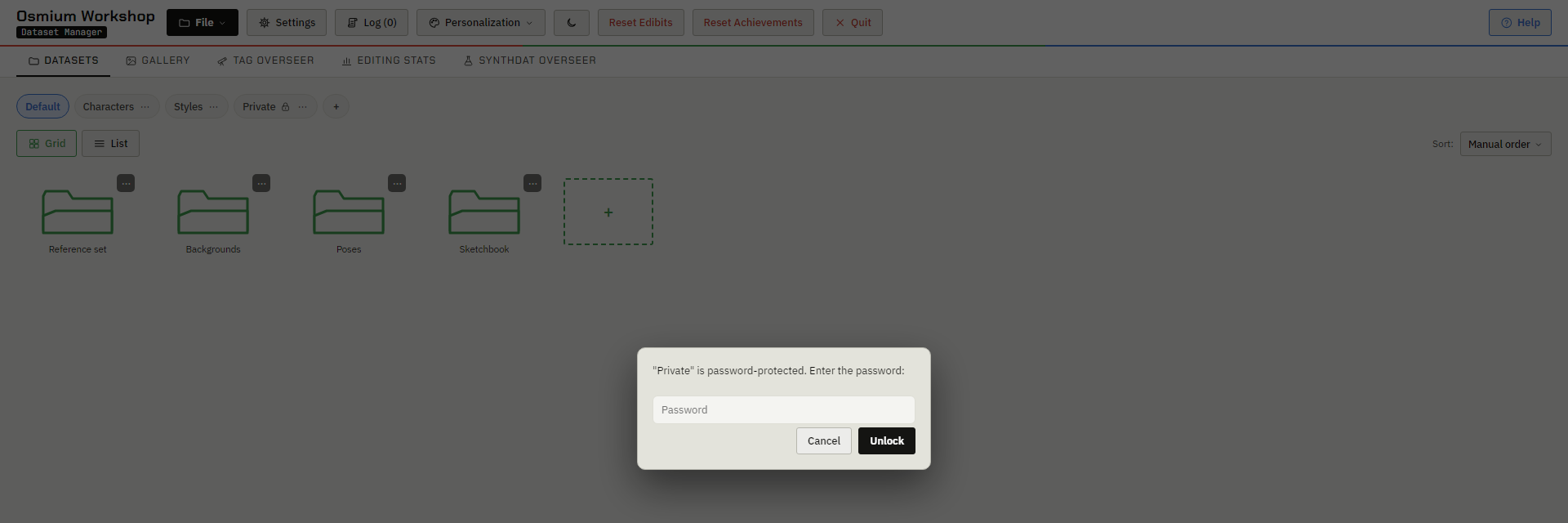Image resolution: width=1568 pixels, height=523 pixels.
Task: Open Poses folder options menu
Action: tap(397, 183)
